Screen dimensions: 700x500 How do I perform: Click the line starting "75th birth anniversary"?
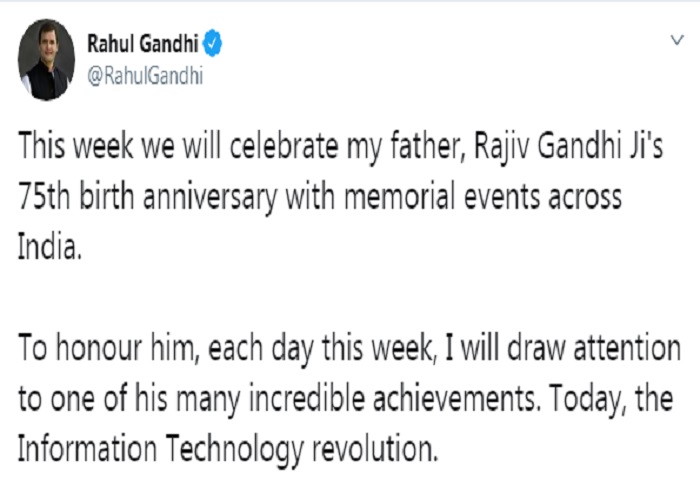click(x=320, y=197)
